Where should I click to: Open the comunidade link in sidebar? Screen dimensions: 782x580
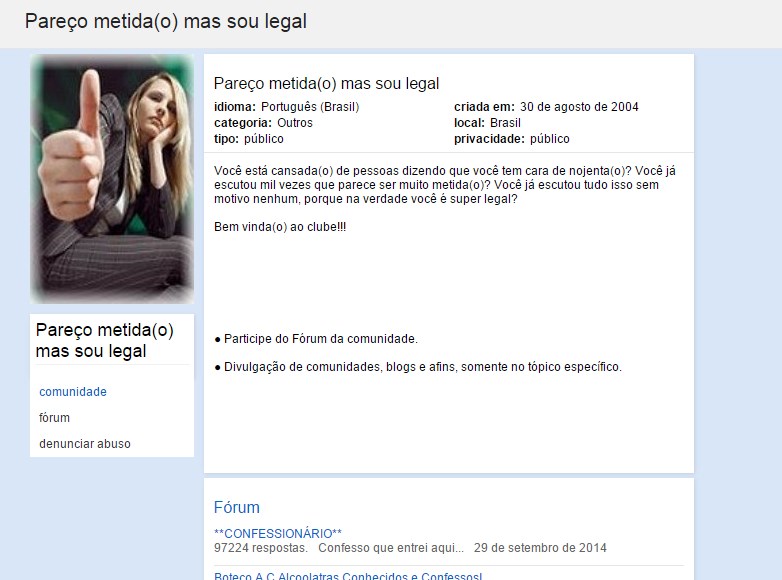point(73,392)
